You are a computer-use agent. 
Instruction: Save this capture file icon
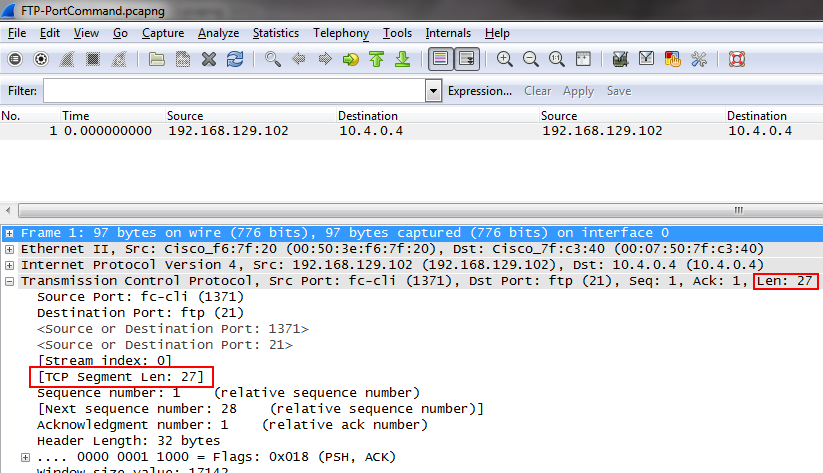point(183,59)
